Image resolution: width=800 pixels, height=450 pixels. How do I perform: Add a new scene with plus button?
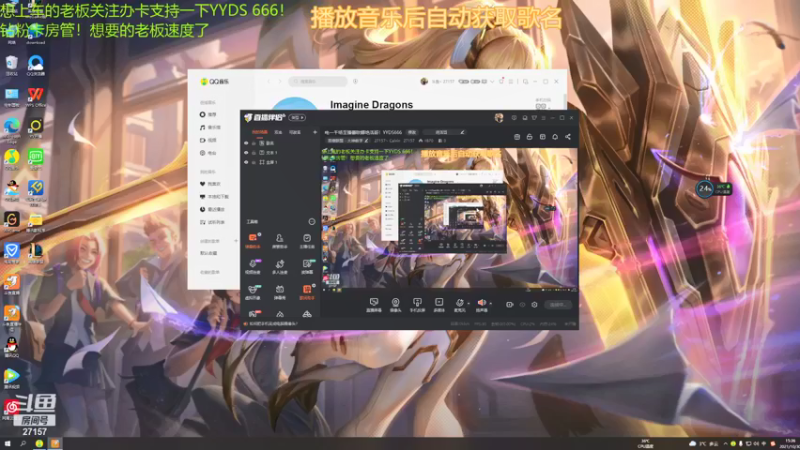tap(315, 132)
